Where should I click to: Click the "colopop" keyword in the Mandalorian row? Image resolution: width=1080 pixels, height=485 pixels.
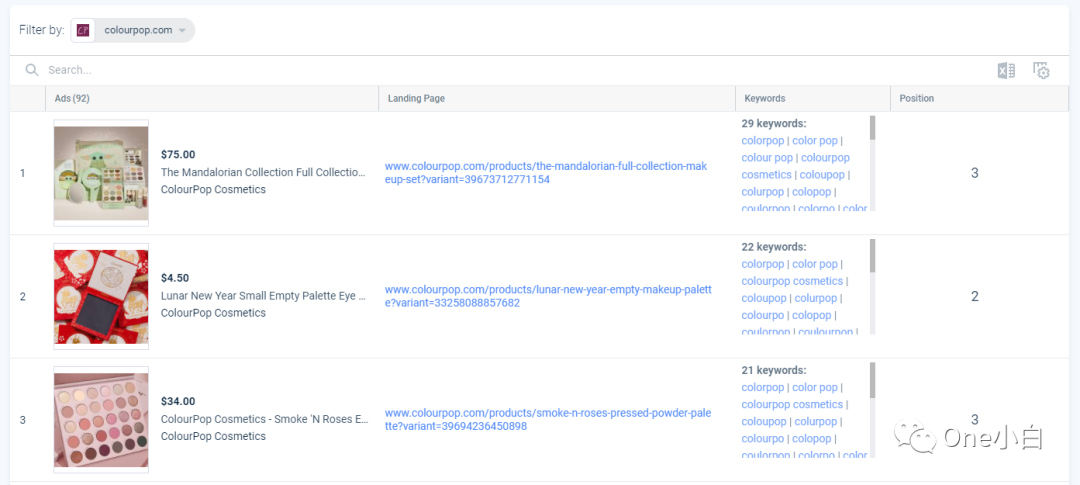[811, 192]
